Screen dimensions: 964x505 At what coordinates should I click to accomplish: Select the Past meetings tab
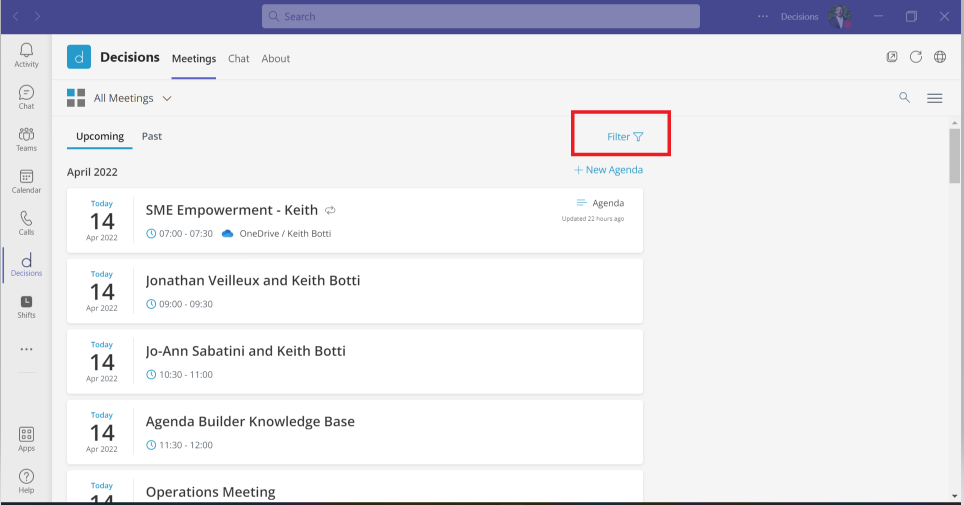pyautogui.click(x=152, y=136)
